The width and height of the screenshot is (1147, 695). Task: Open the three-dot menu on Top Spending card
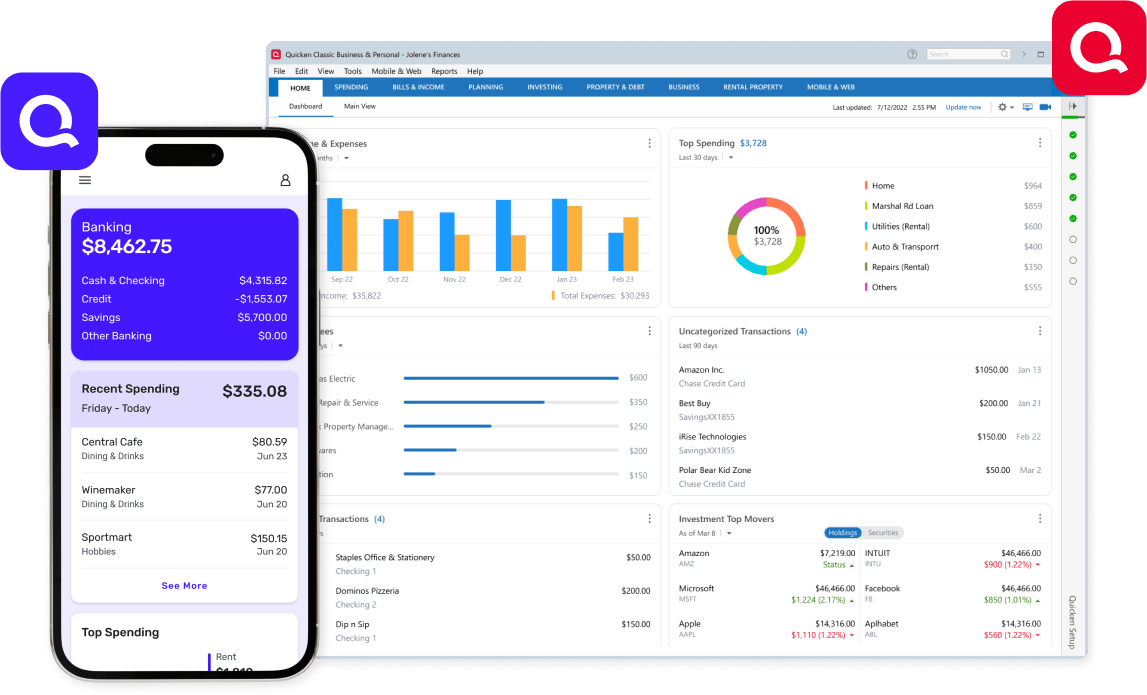1040,143
